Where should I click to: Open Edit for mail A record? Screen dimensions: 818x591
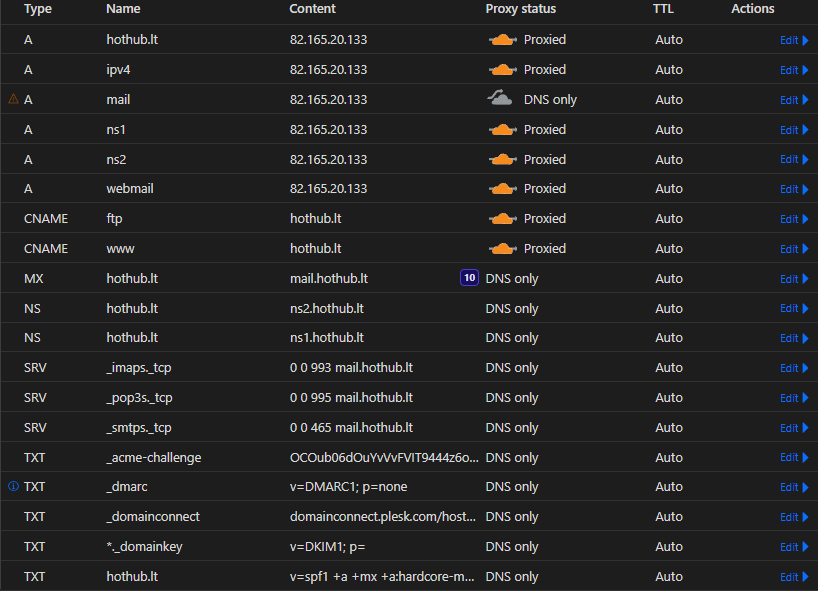(x=794, y=100)
